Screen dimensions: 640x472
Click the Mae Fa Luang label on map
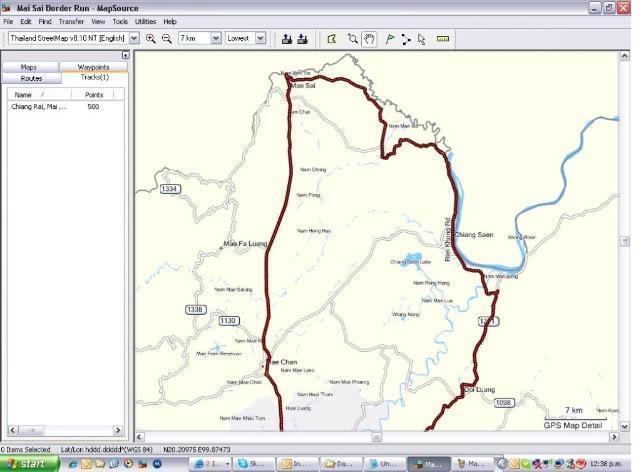(245, 243)
